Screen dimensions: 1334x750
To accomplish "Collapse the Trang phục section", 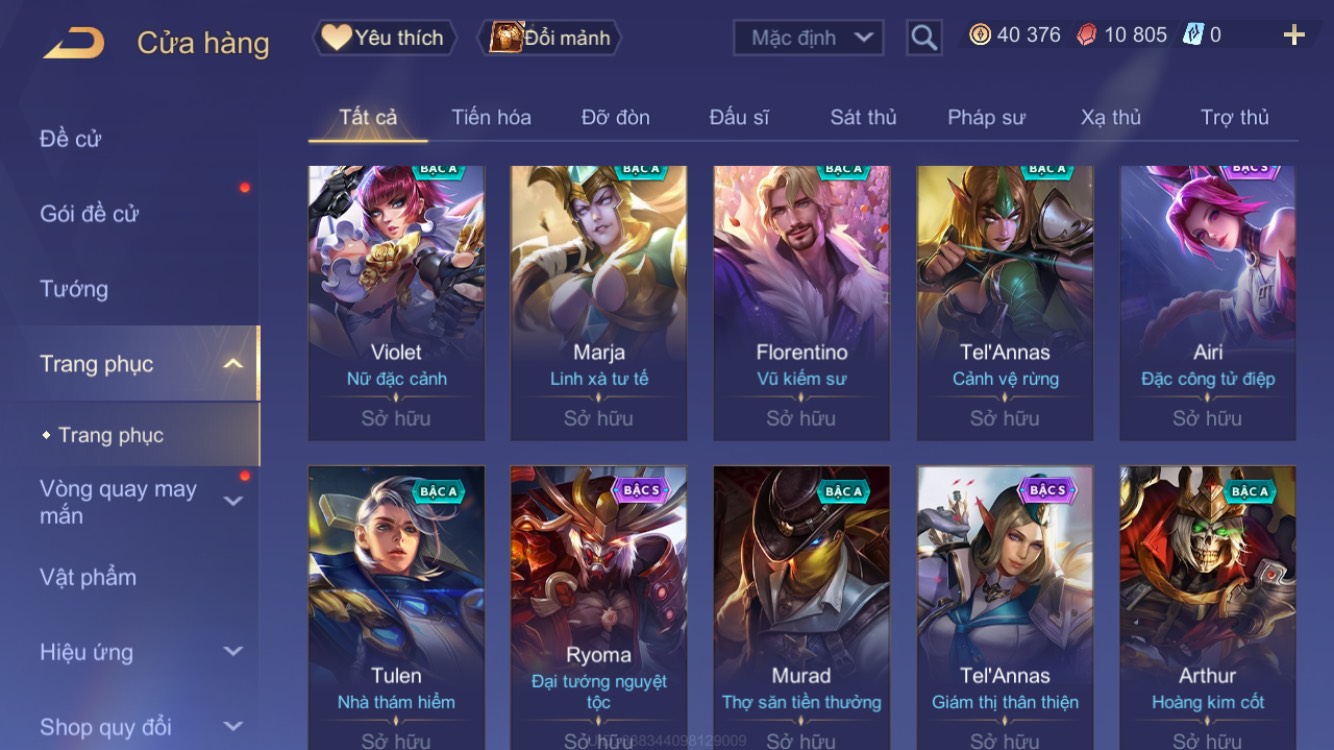I will 233,364.
